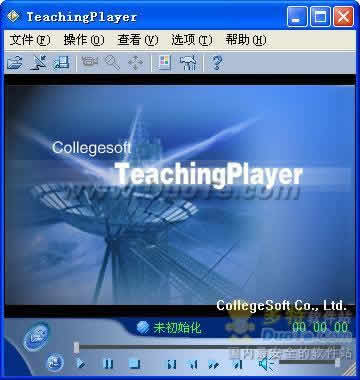Click the third toolbar icon with window

point(61,62)
